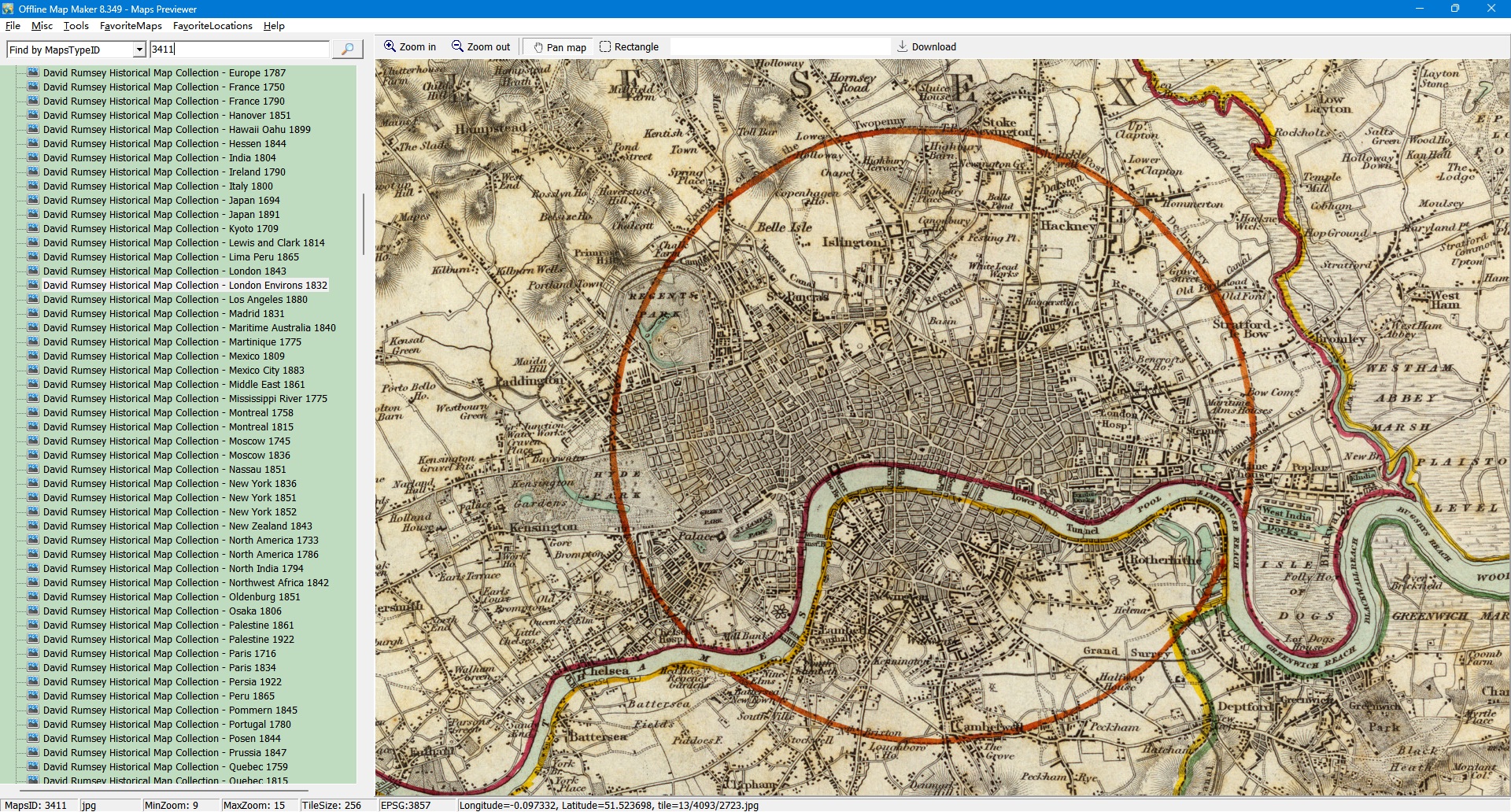Click the map list horizontal scrollbar
This screenshot has height=812, width=1511.
click(x=164, y=789)
